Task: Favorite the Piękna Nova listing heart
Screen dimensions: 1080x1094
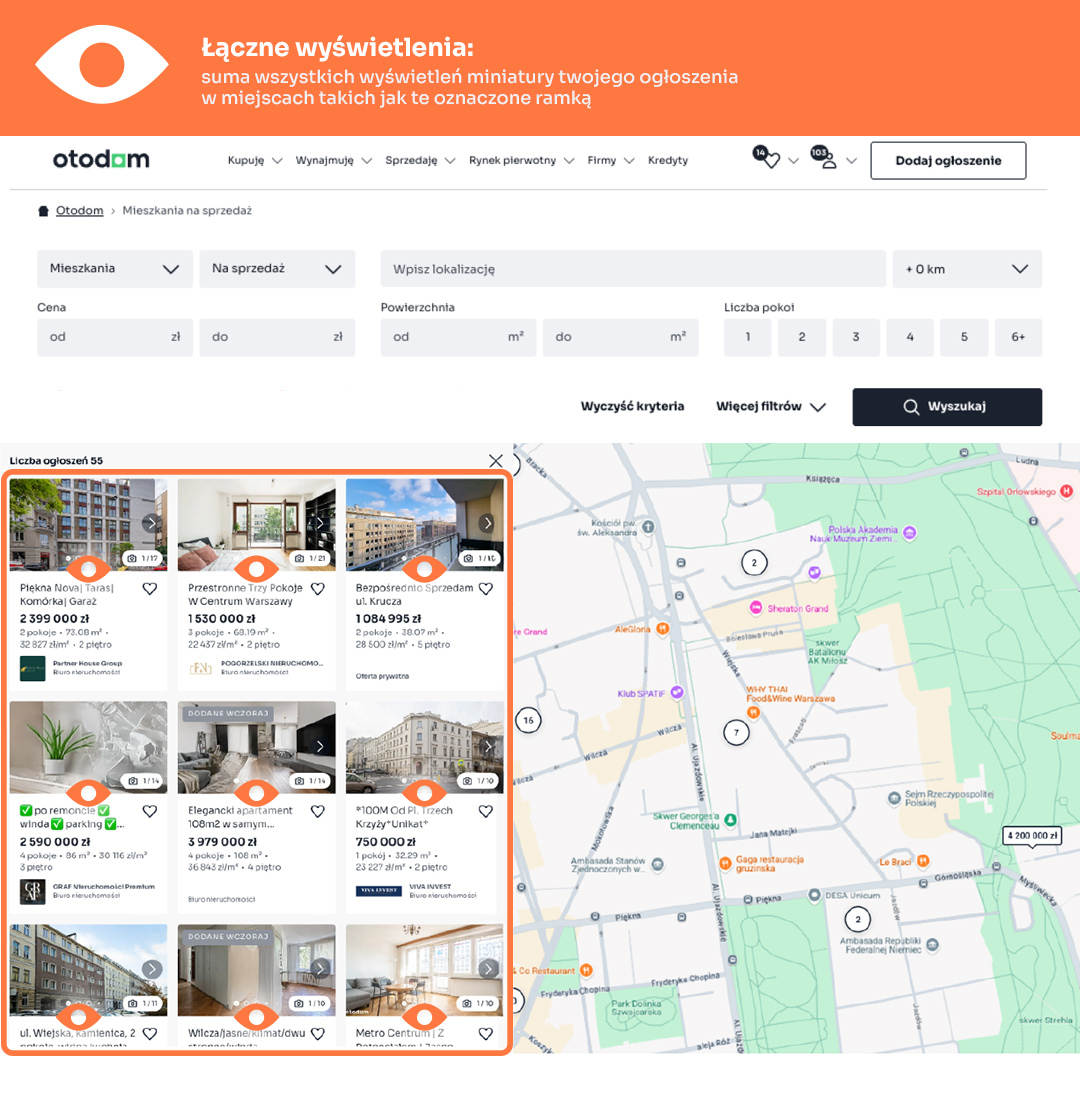Action: (150, 589)
